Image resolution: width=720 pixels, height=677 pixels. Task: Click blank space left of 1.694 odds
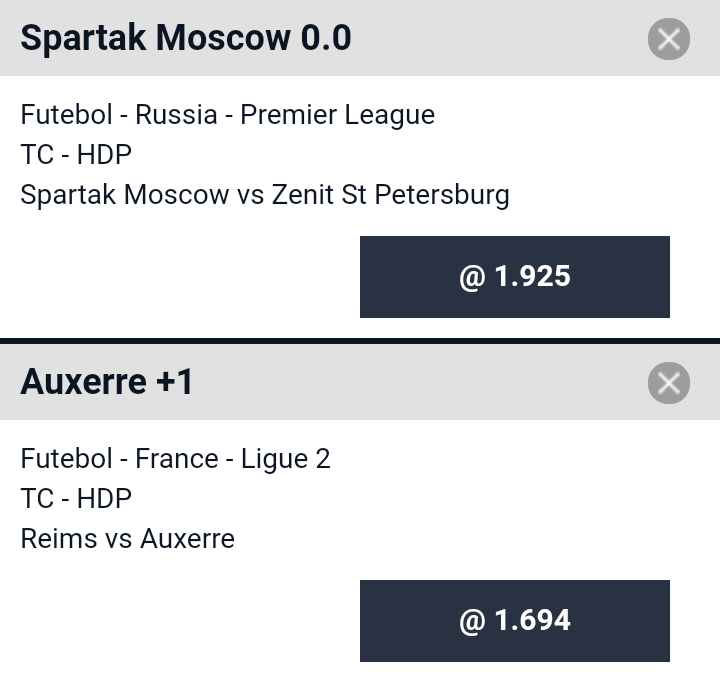180,621
